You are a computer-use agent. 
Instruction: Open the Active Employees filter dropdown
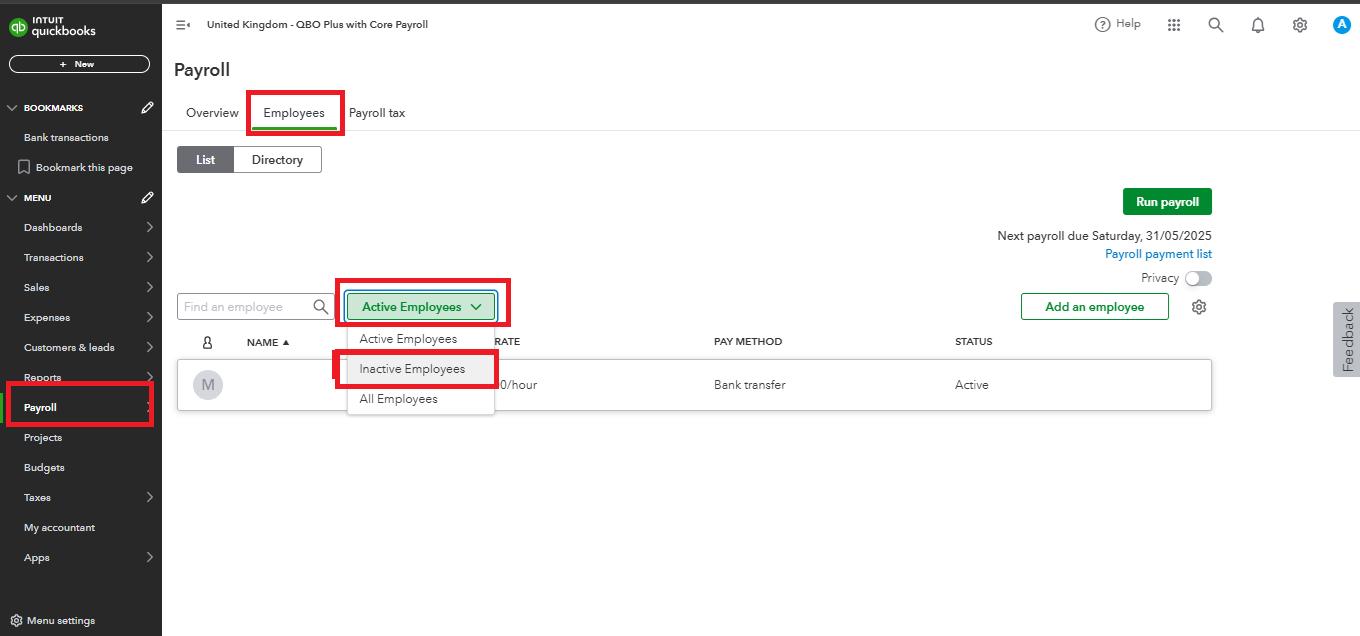pos(421,307)
